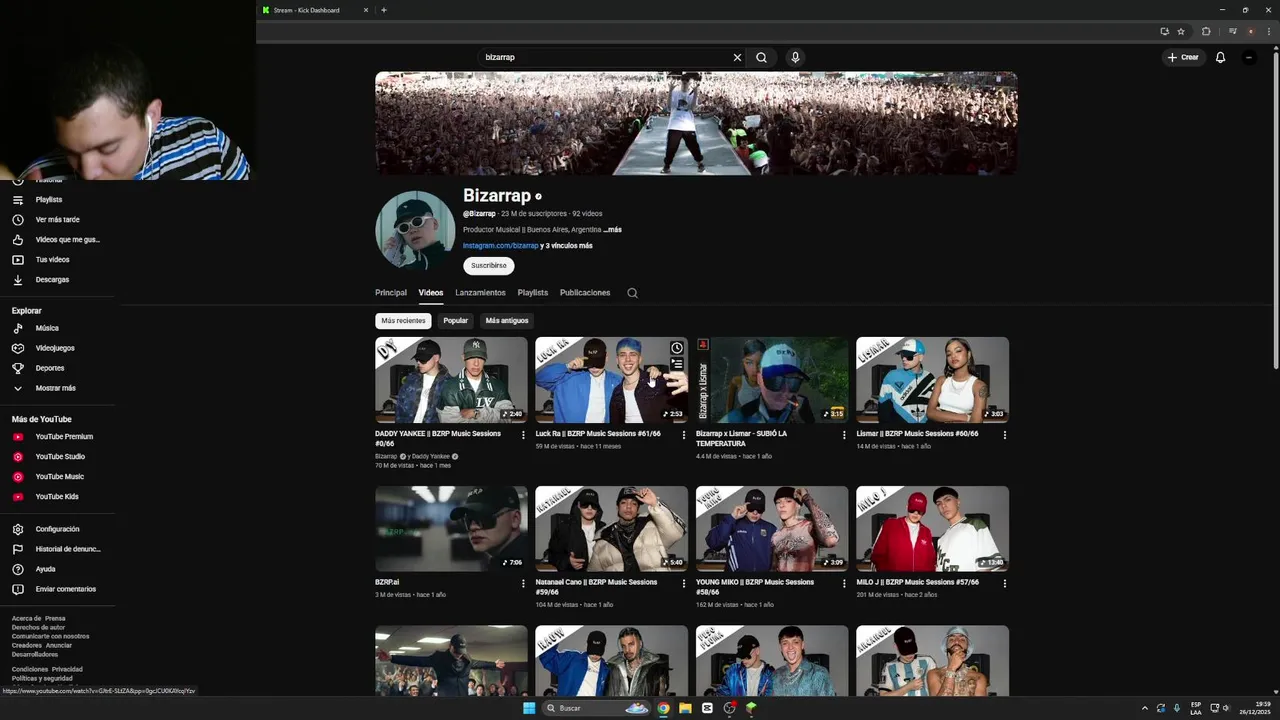1280x720 pixels.
Task: Bookmark this page with star icon
Action: coord(1181,31)
